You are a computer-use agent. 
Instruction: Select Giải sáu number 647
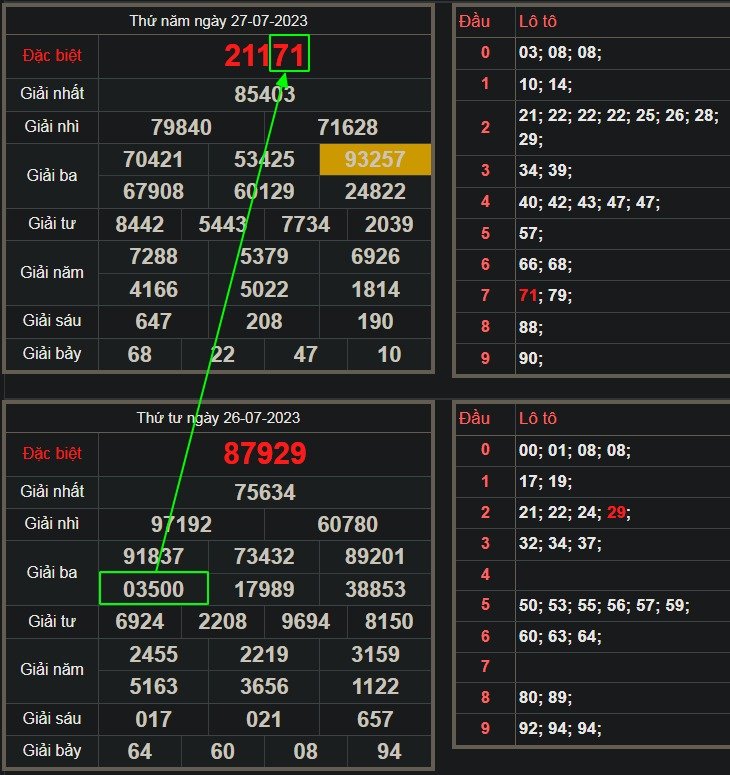(x=153, y=322)
